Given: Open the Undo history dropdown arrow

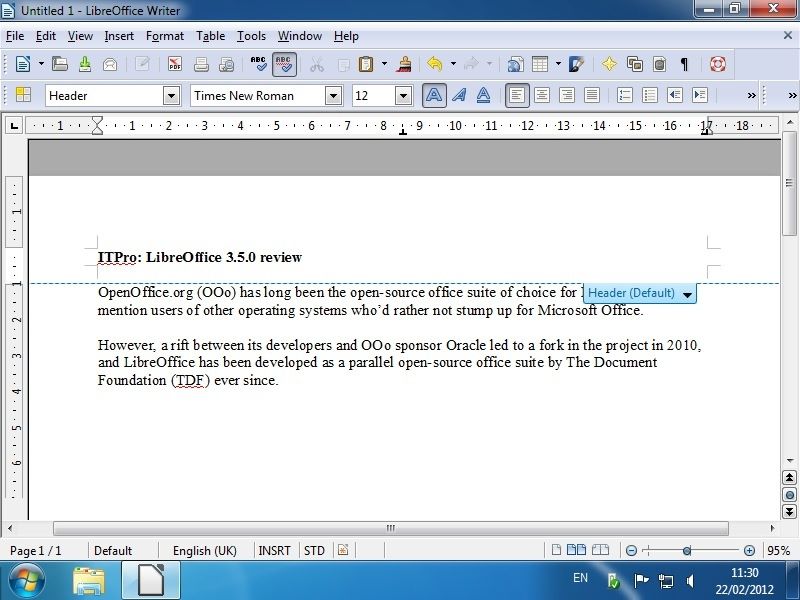Looking at the screenshot, I should (453, 64).
